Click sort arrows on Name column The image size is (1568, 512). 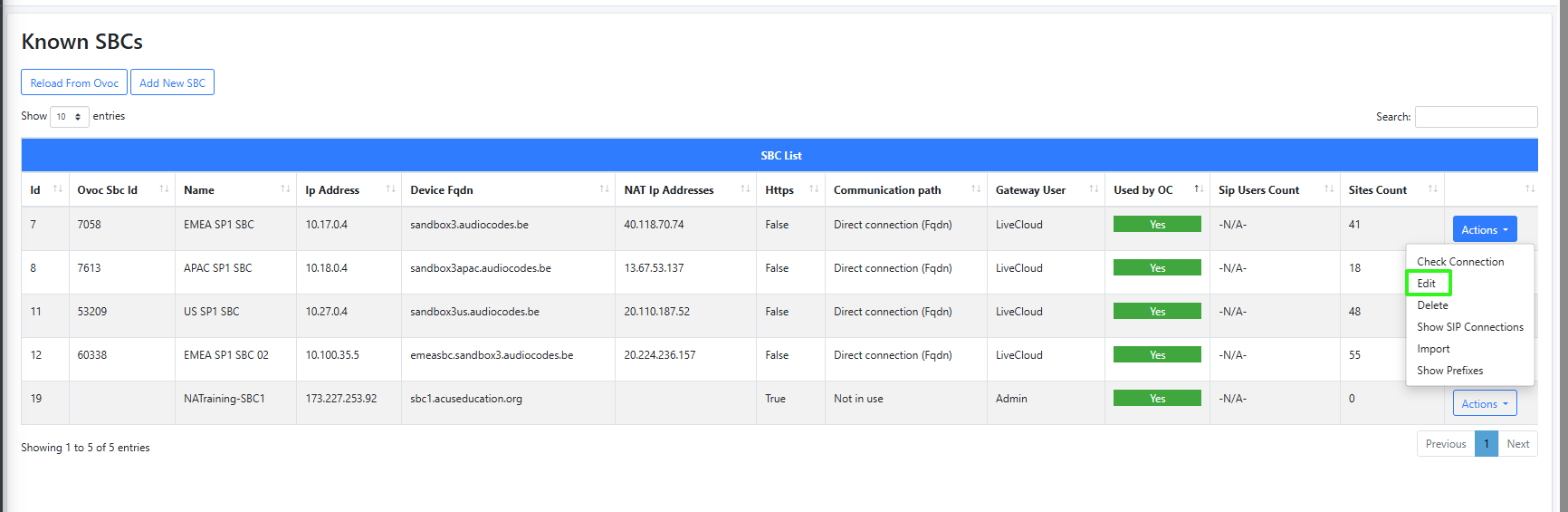285,189
